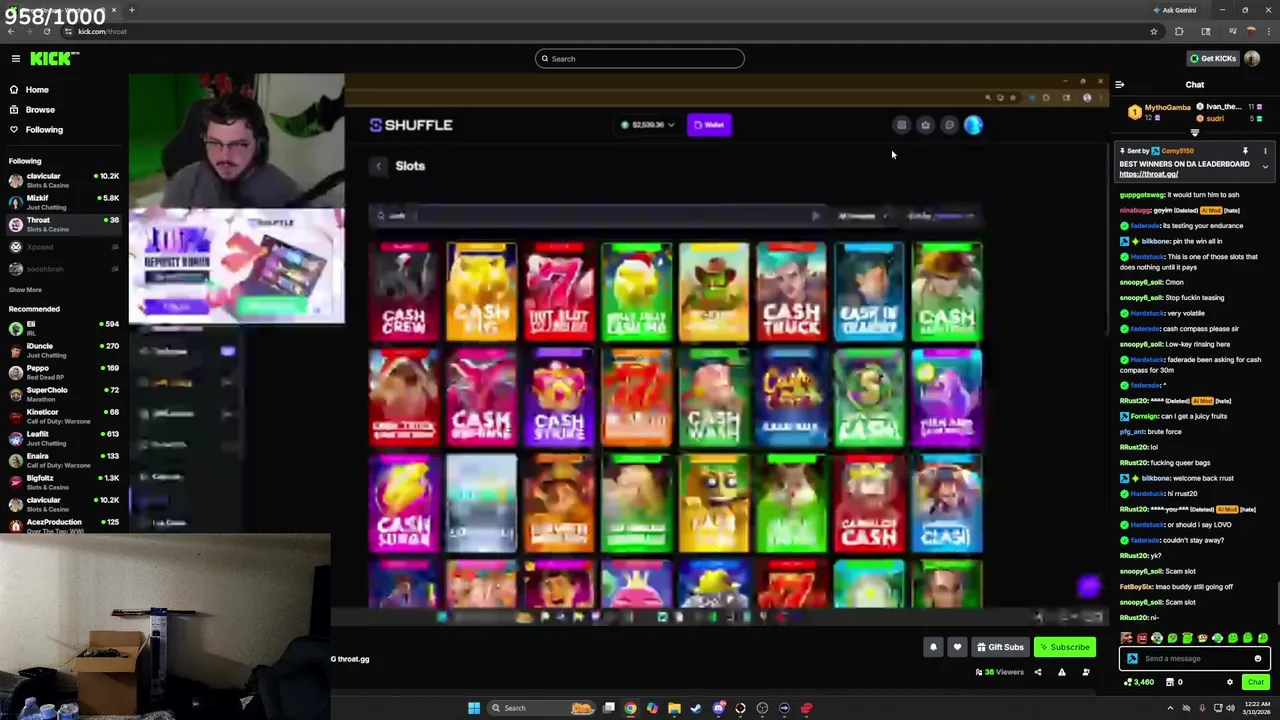Go back with the Slots back arrow
Viewport: 1280px width, 720px height.
click(378, 166)
